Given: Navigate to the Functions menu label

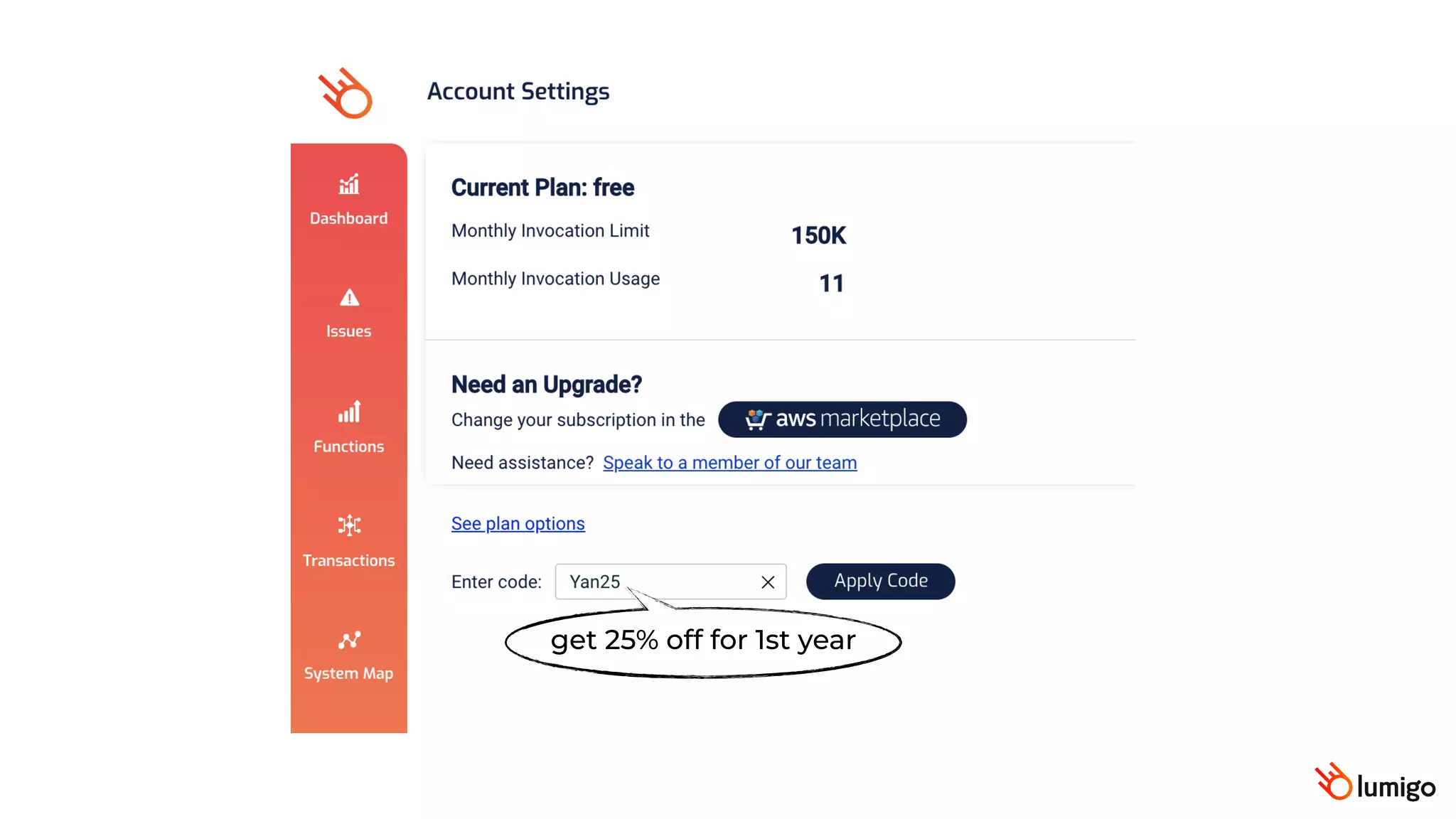Looking at the screenshot, I should click(x=348, y=446).
